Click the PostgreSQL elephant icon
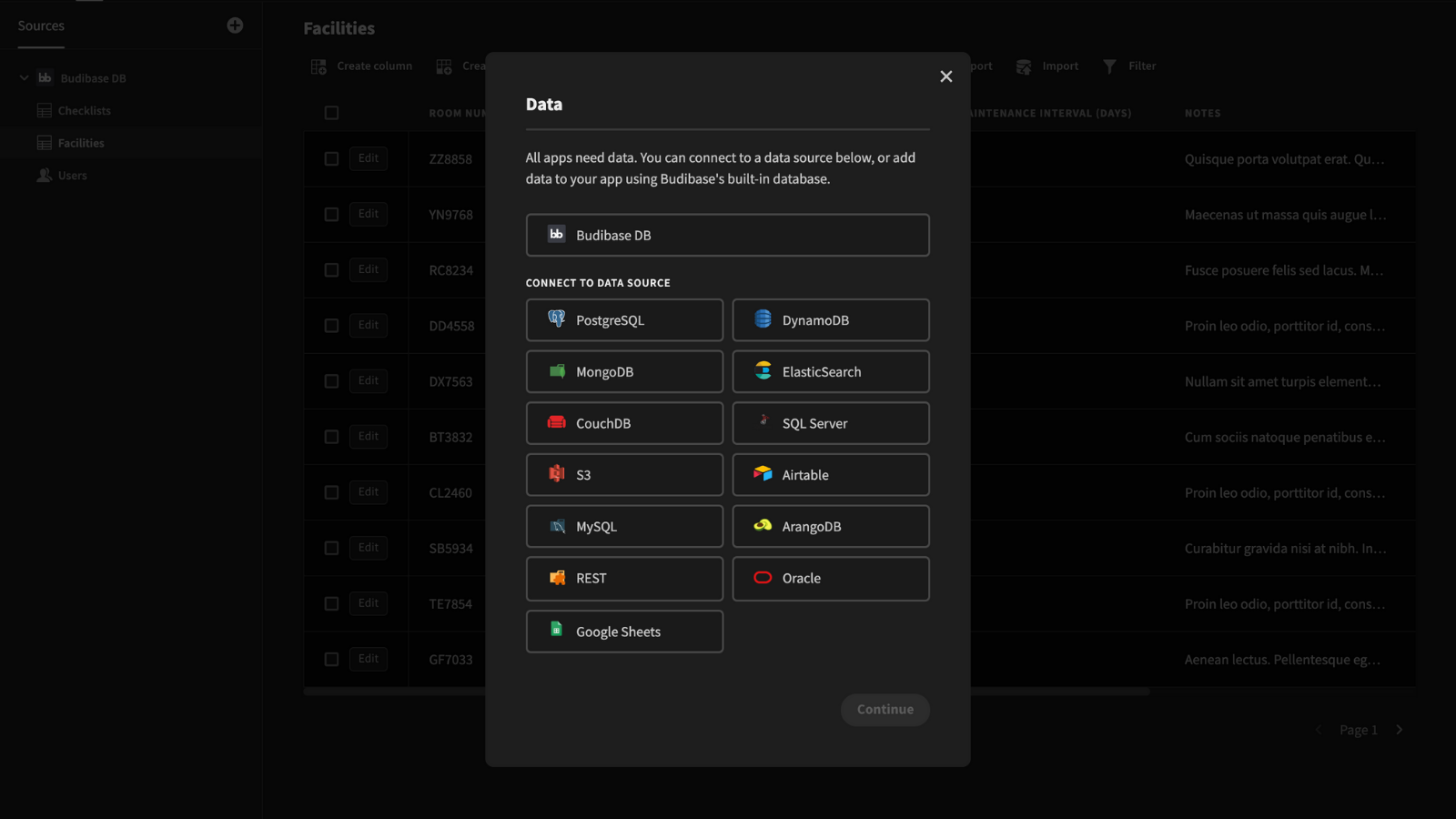Viewport: 1456px width, 819px height. tap(556, 319)
